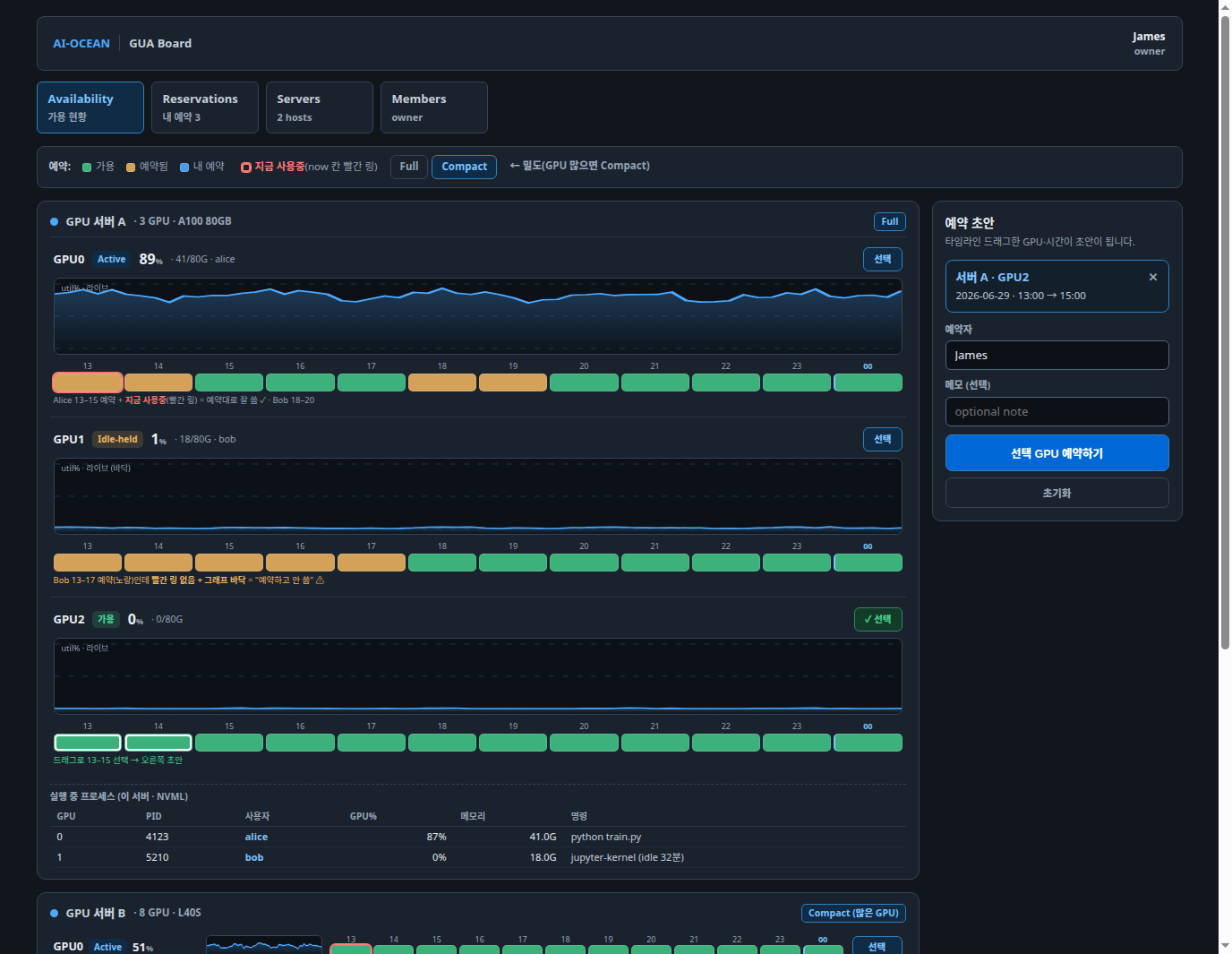The height and width of the screenshot is (954, 1232).
Task: Select the 18:00 free slot on GPU1
Action: pyautogui.click(x=442, y=563)
